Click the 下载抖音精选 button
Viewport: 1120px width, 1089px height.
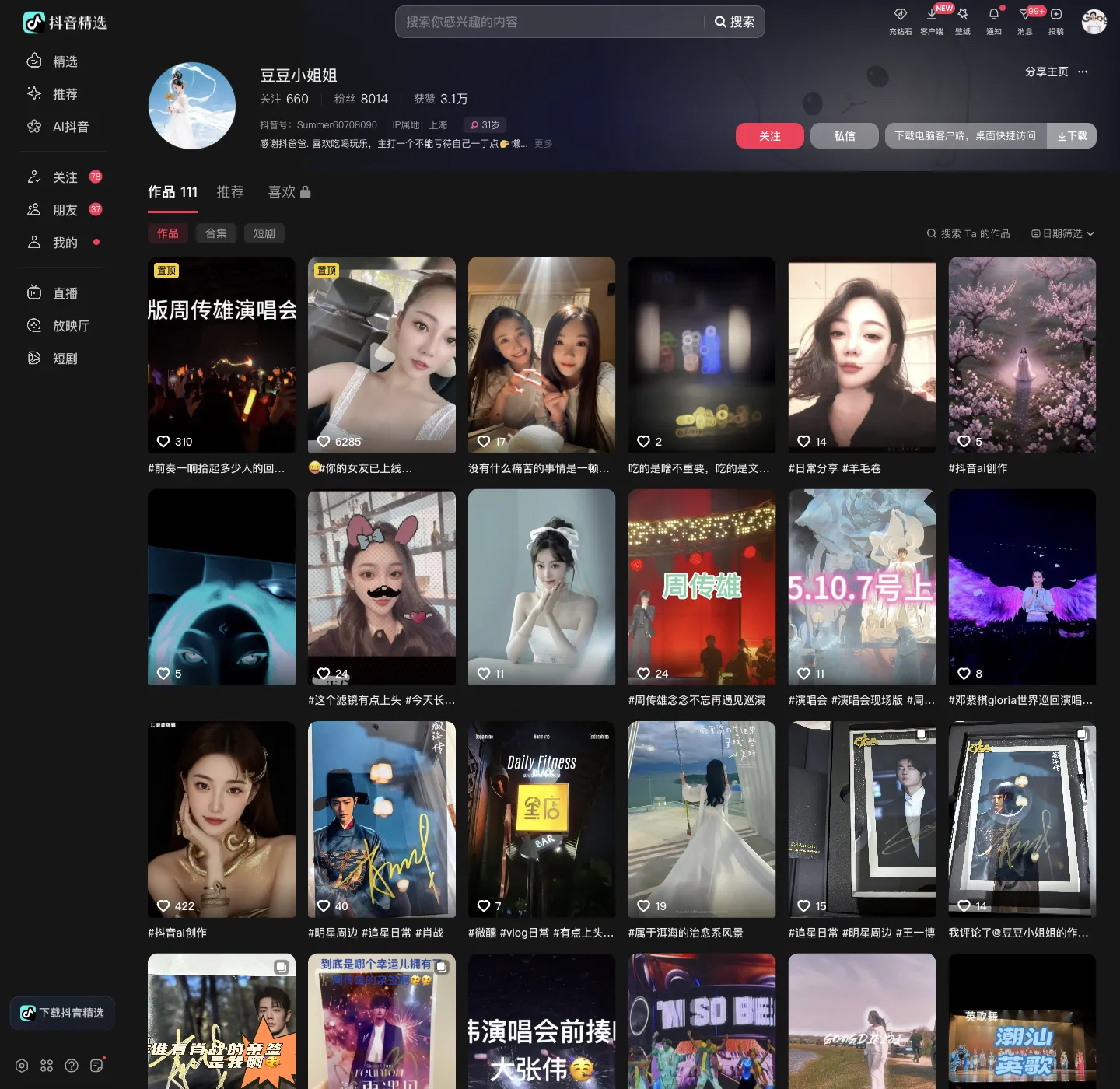click(63, 1013)
